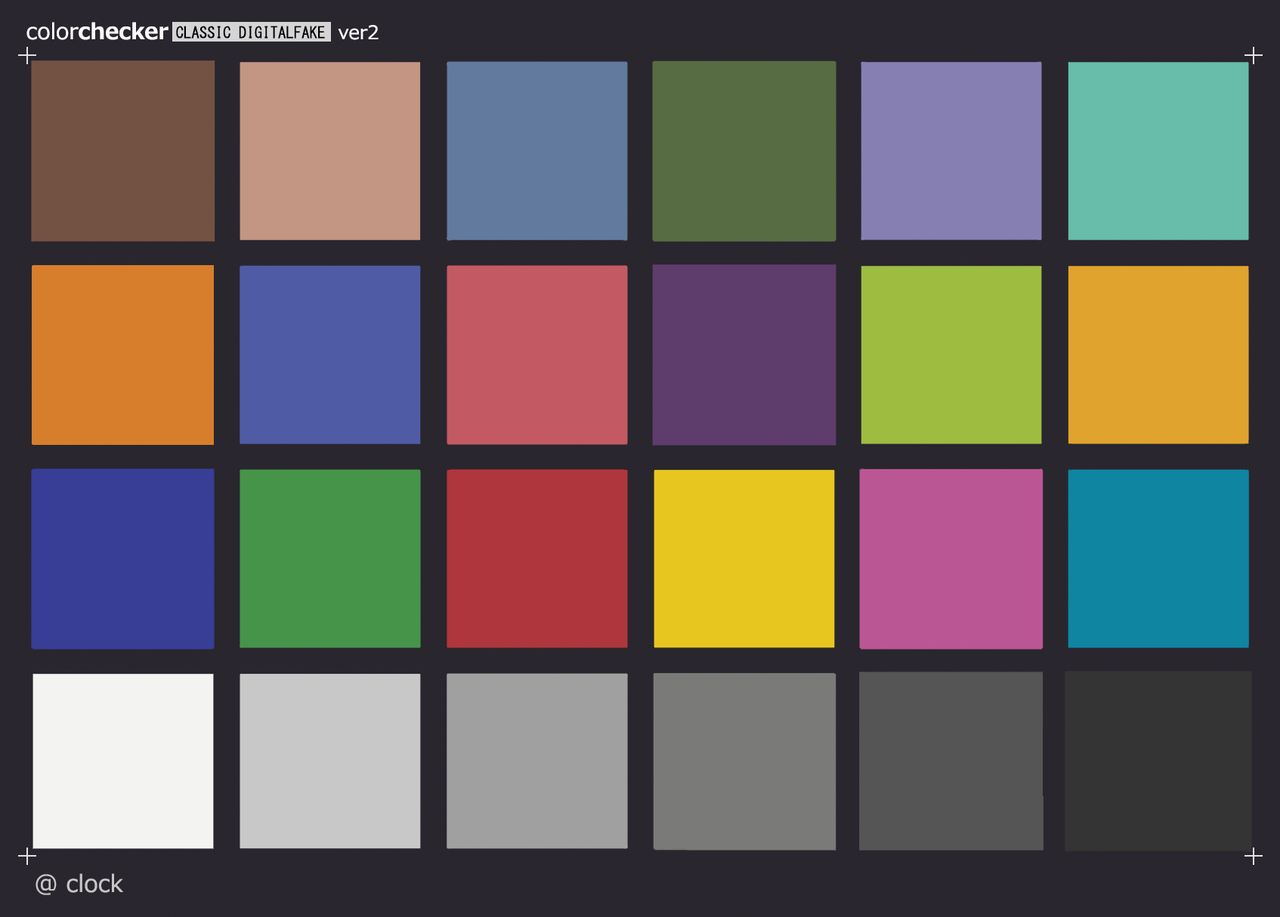Click the top-left crosshair registration mark

[x=27, y=55]
